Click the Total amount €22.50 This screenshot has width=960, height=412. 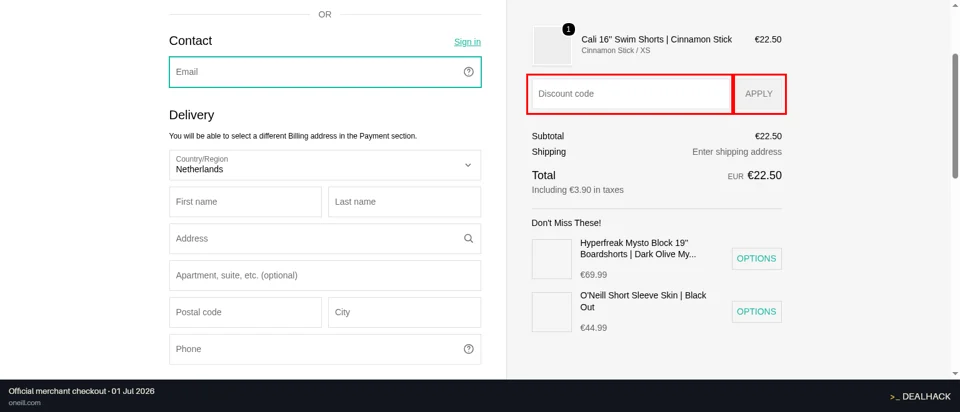tap(765, 176)
